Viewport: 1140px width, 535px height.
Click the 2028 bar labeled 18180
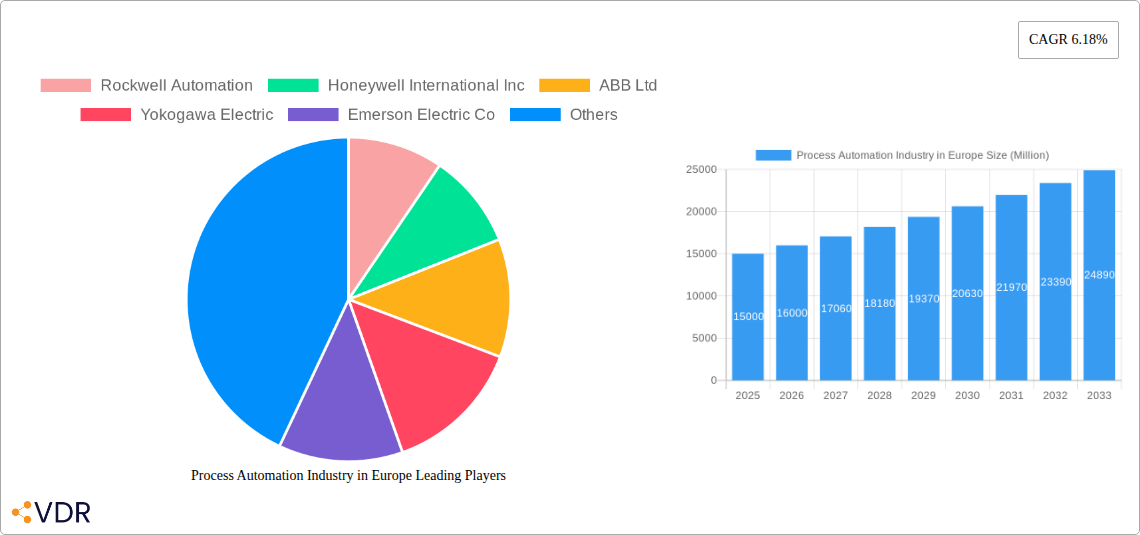point(880,304)
